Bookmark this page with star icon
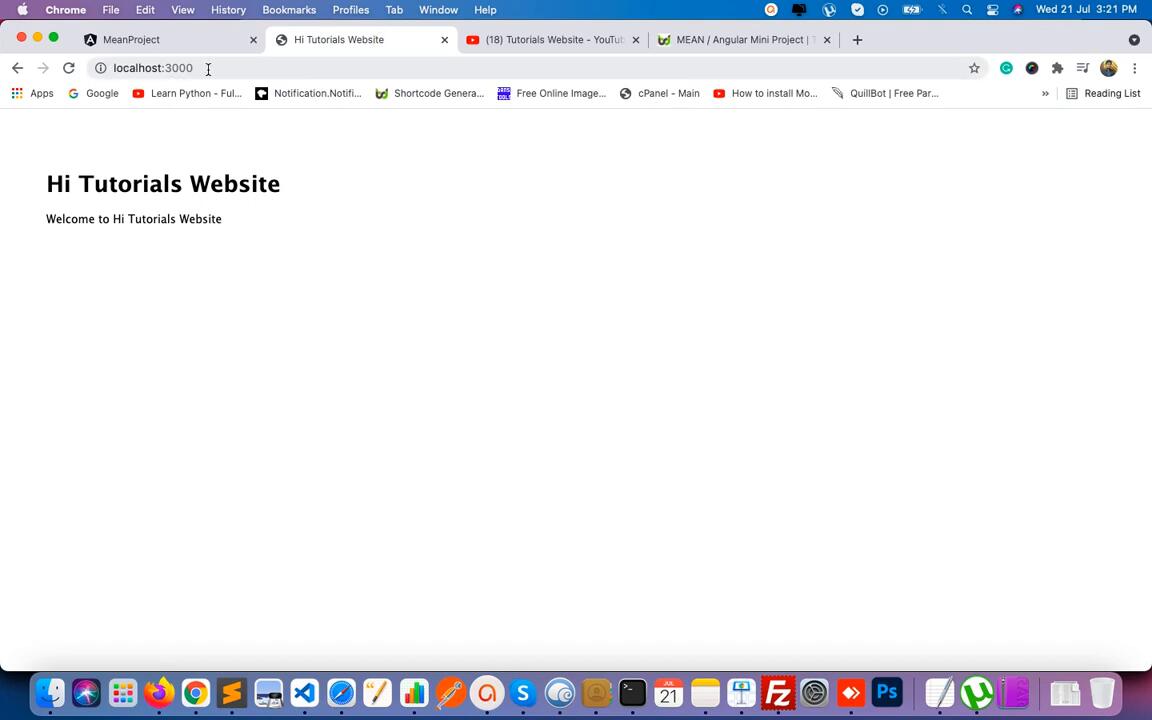The width and height of the screenshot is (1152, 720). click(974, 68)
